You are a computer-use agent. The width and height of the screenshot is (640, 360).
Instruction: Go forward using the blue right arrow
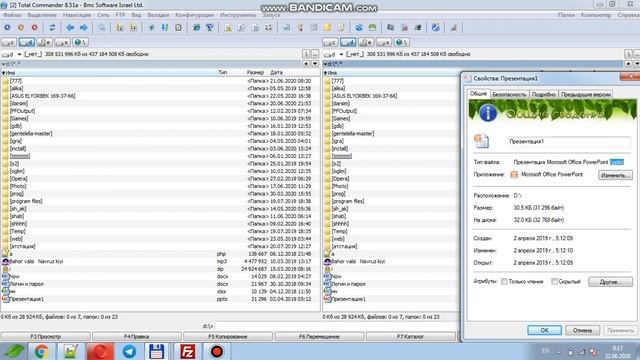click(84, 27)
